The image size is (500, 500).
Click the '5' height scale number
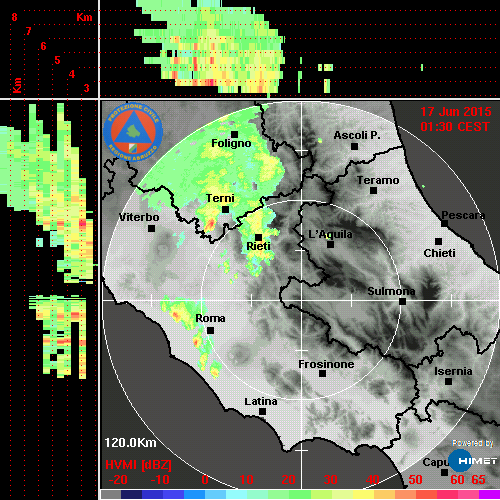(x=57, y=60)
